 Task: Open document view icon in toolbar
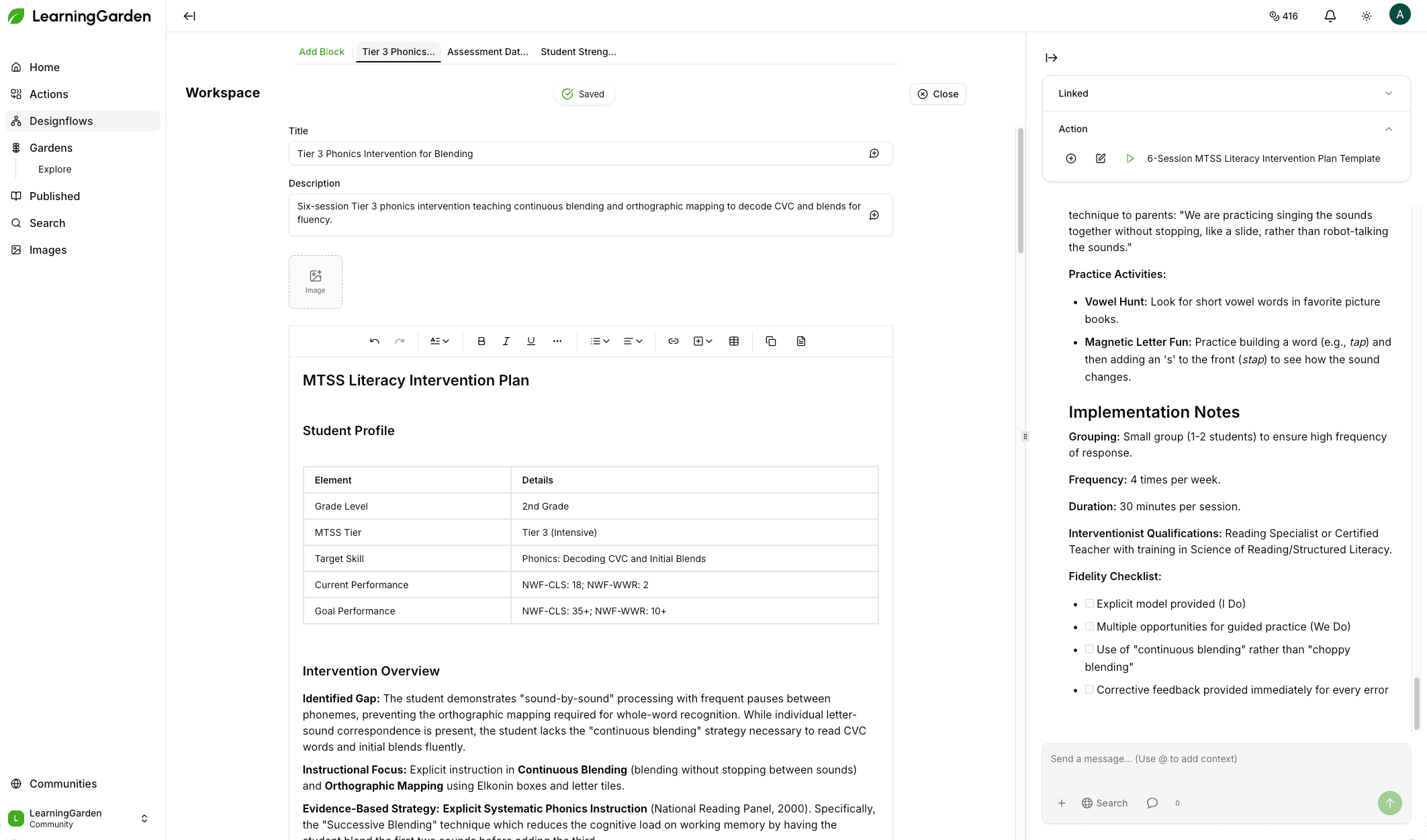(x=801, y=341)
